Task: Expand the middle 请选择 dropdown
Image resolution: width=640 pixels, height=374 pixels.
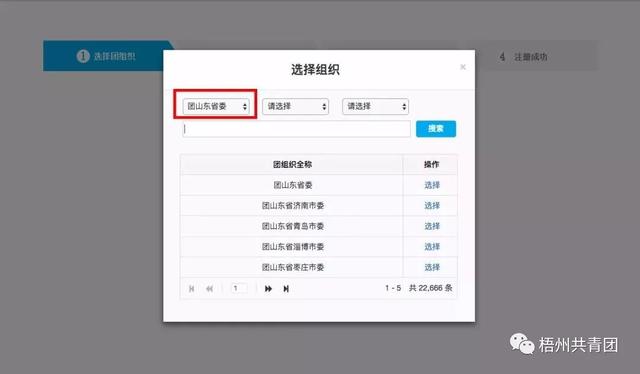Action: coord(295,107)
